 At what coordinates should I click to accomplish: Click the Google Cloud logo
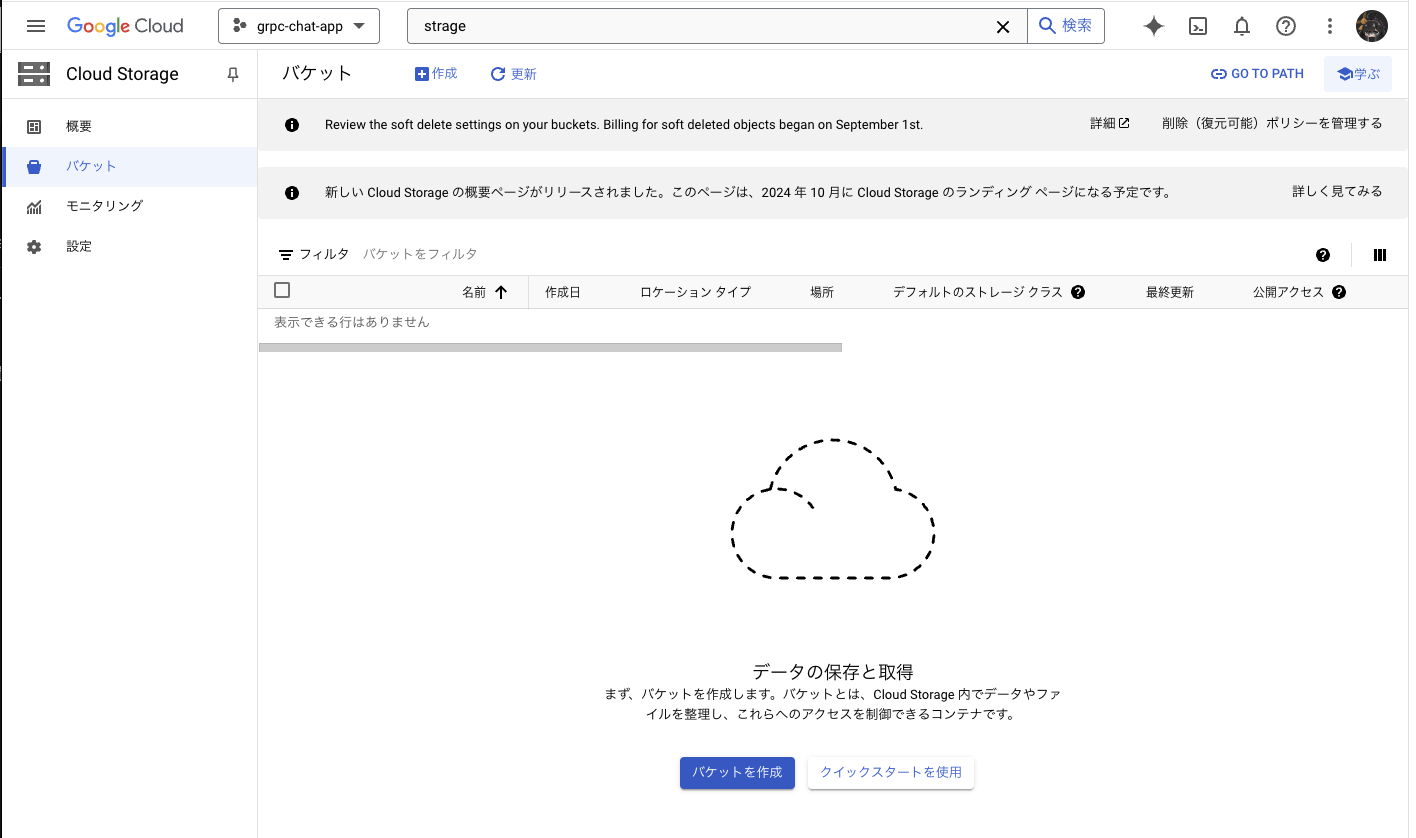coord(125,26)
